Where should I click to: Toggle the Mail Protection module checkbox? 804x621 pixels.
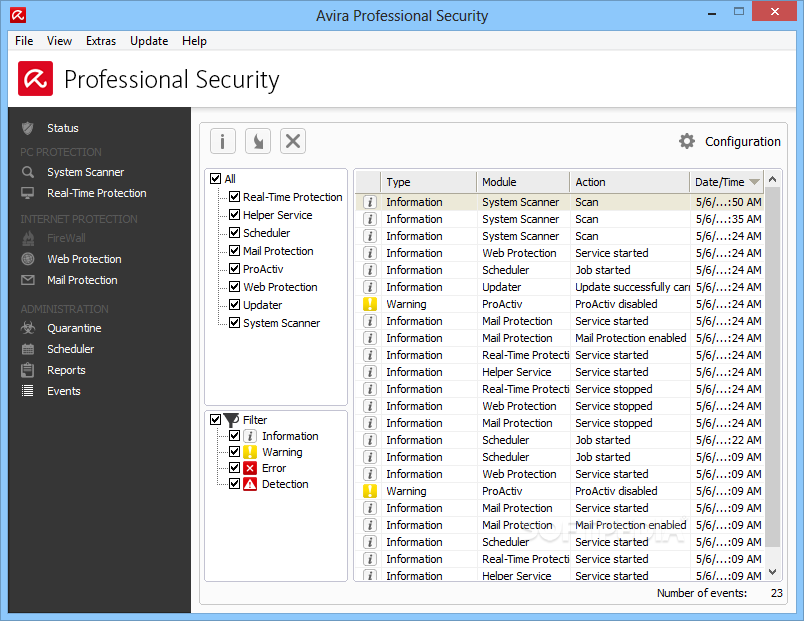[x=234, y=251]
